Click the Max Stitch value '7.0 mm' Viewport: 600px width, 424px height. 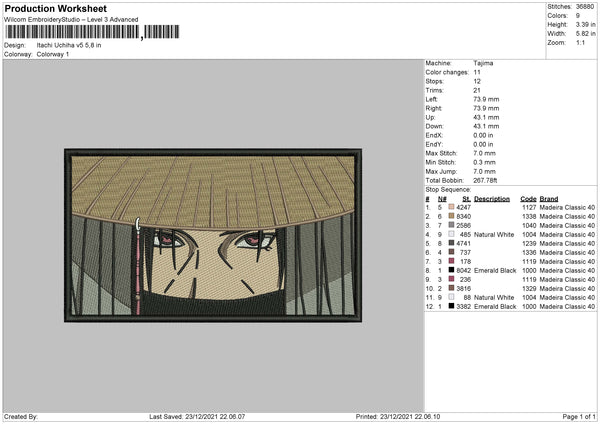(x=484, y=153)
